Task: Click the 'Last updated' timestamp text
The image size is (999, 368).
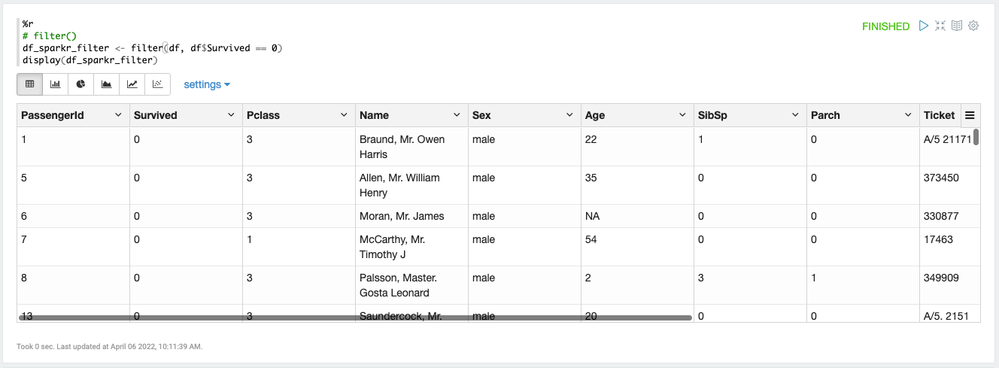Action: [x=130, y=347]
